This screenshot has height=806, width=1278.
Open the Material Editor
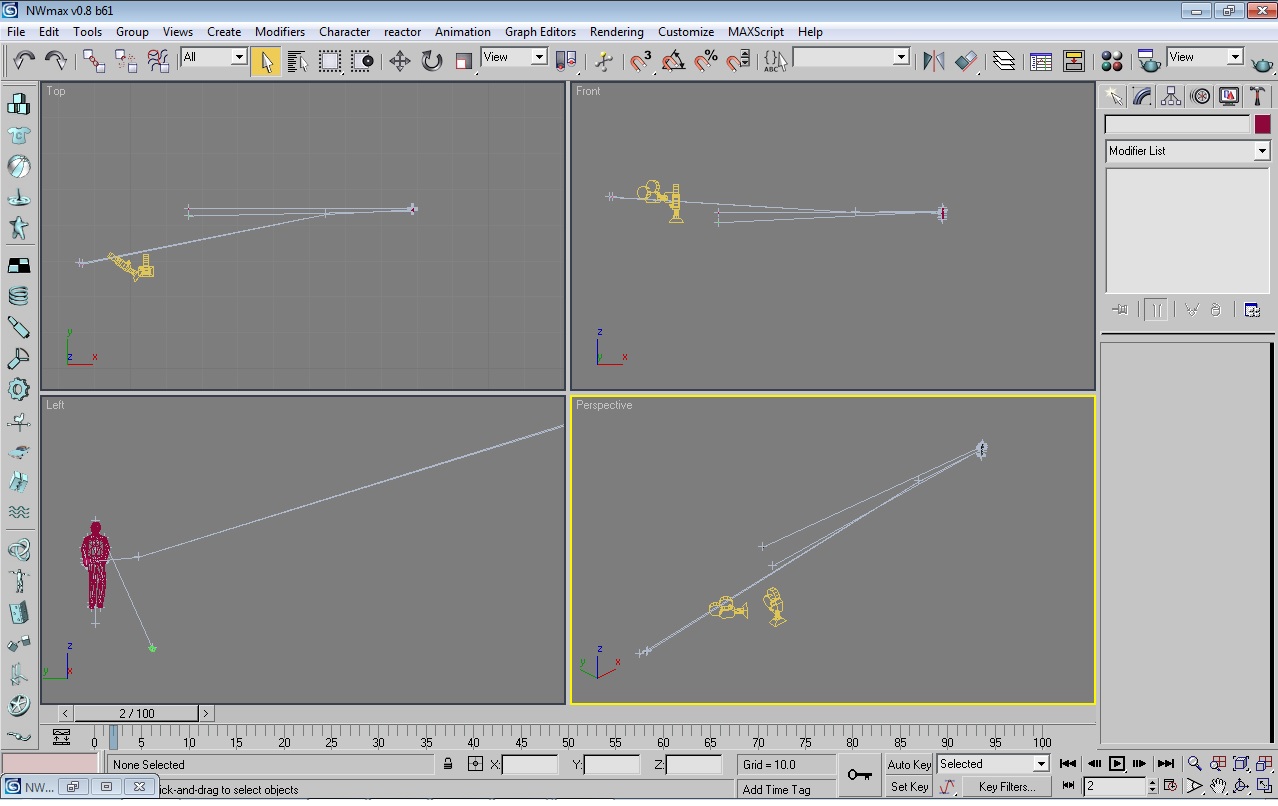[x=1112, y=61]
